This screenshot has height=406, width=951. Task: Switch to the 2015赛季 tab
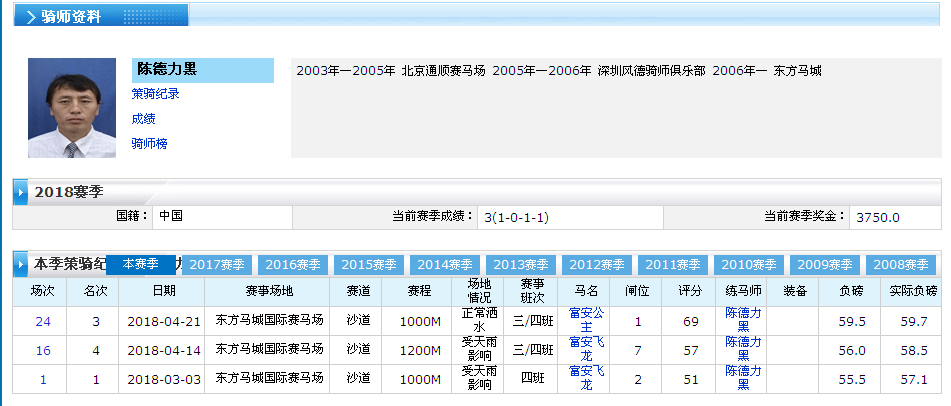coord(369,265)
